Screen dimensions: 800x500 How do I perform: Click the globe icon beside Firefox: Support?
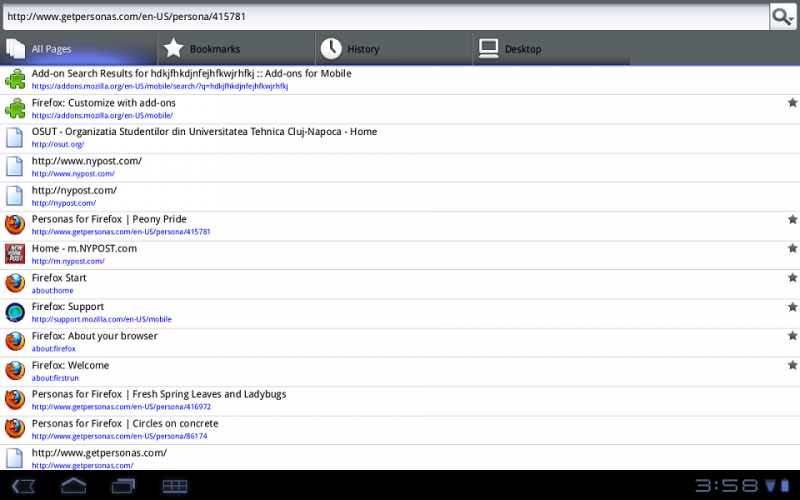15,312
